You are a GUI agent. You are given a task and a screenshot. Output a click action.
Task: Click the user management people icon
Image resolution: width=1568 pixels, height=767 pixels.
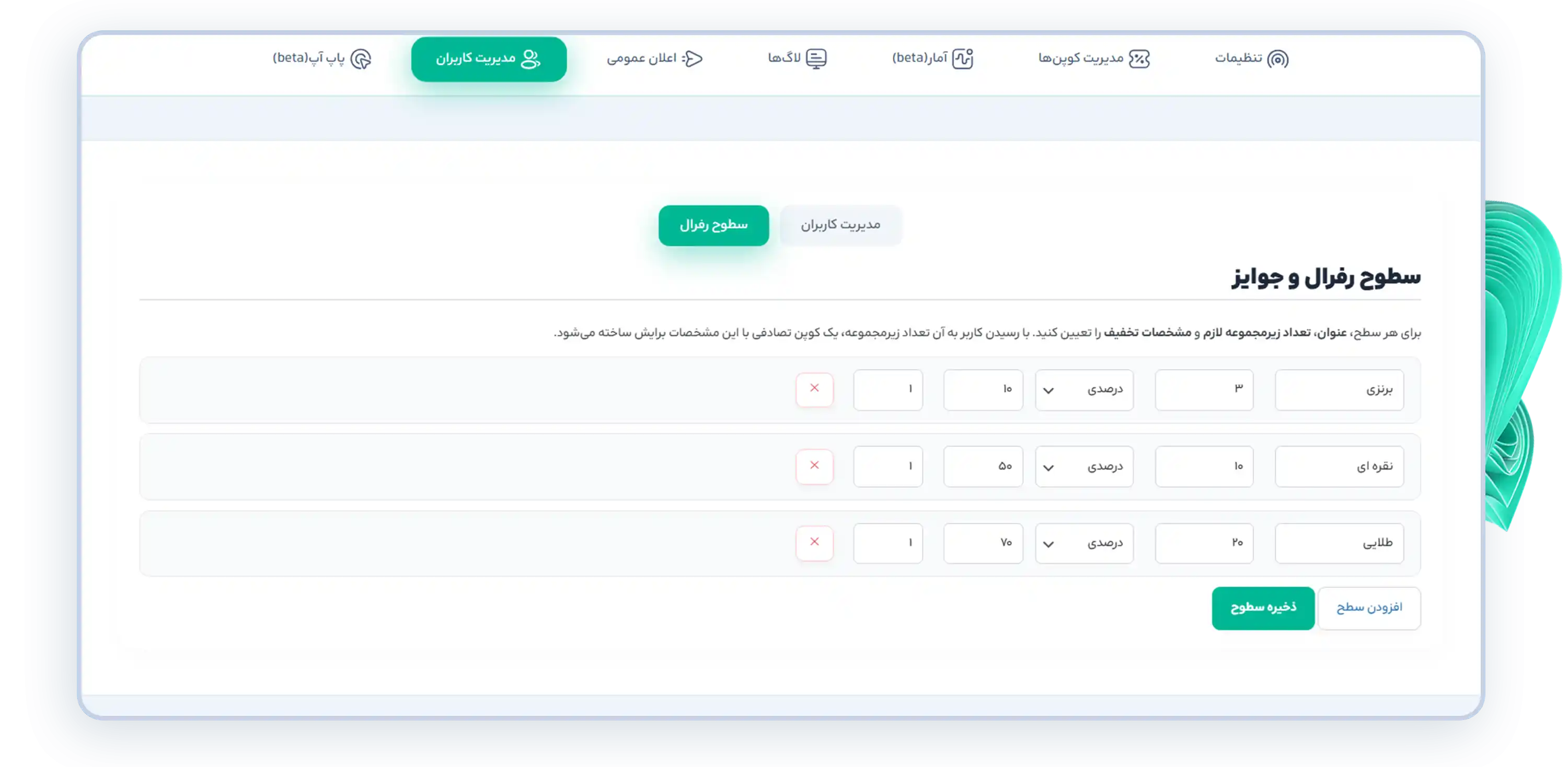pos(530,59)
